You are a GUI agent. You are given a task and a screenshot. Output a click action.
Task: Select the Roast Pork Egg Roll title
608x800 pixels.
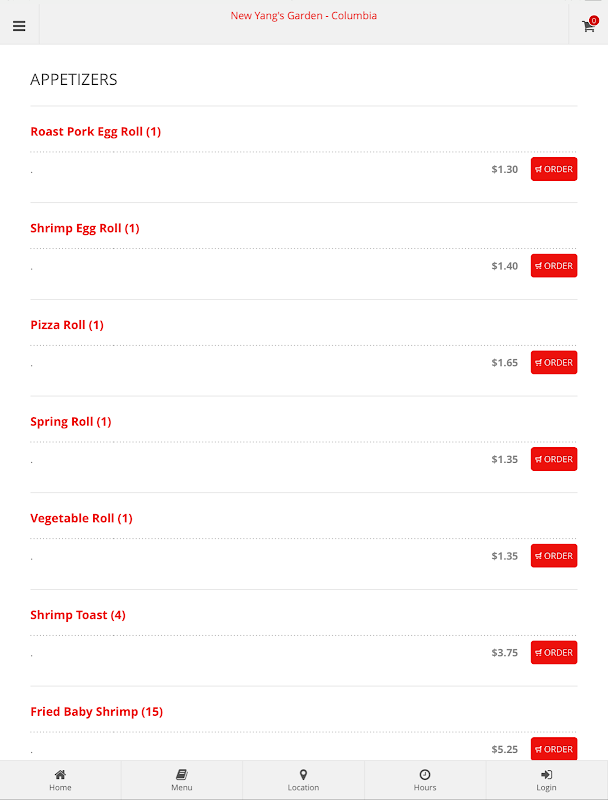tap(96, 132)
